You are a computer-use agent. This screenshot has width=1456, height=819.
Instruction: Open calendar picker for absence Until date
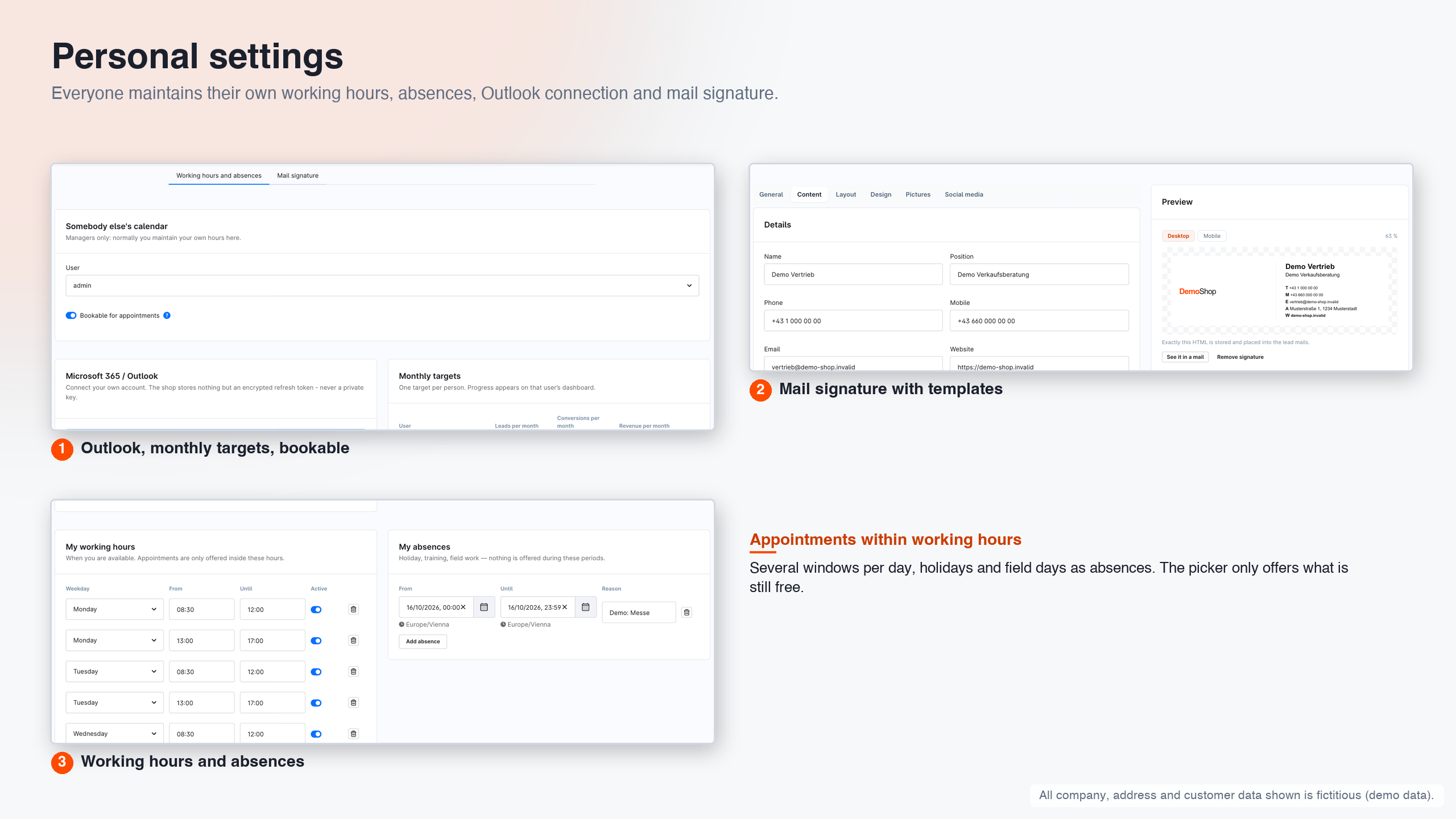(x=585, y=607)
